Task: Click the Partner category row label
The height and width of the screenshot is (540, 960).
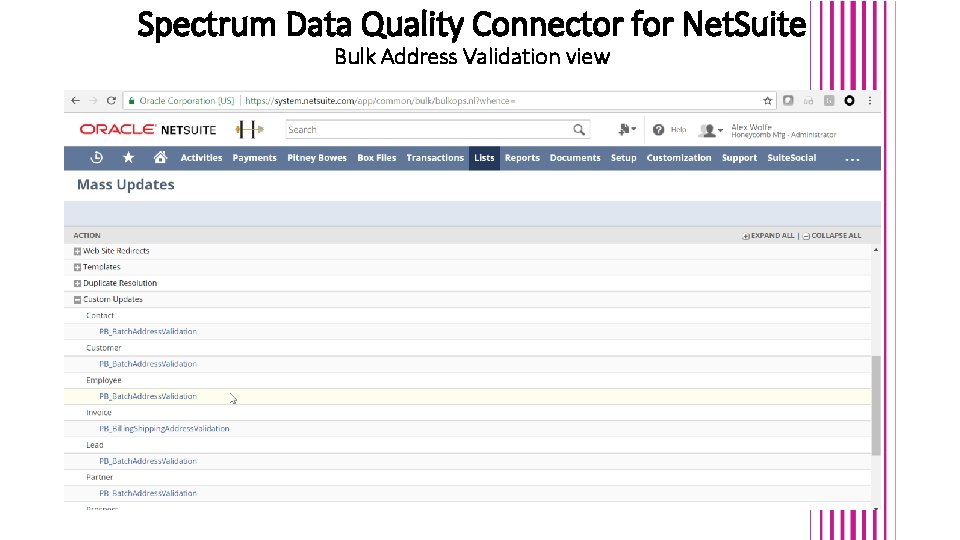Action: click(x=99, y=477)
